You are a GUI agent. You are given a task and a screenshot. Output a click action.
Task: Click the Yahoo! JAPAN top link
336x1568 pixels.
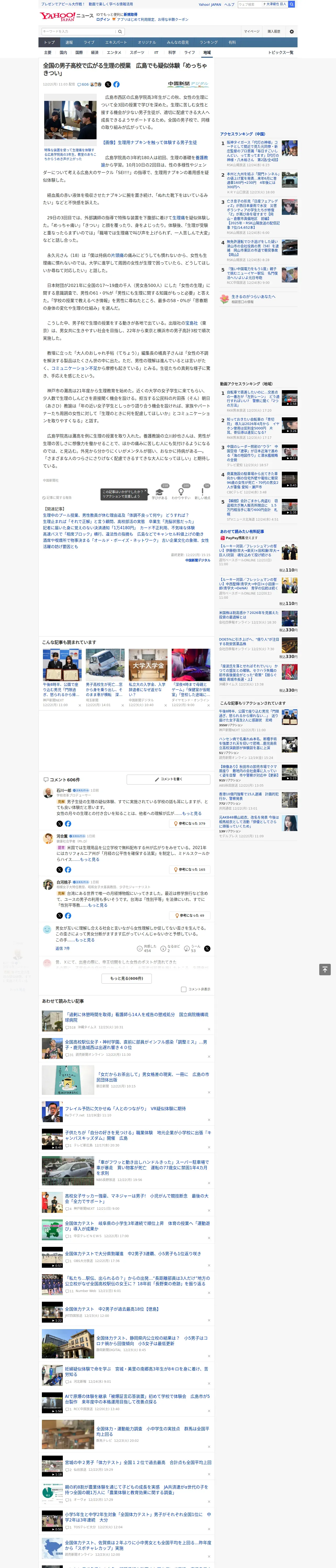[x=210, y=4]
